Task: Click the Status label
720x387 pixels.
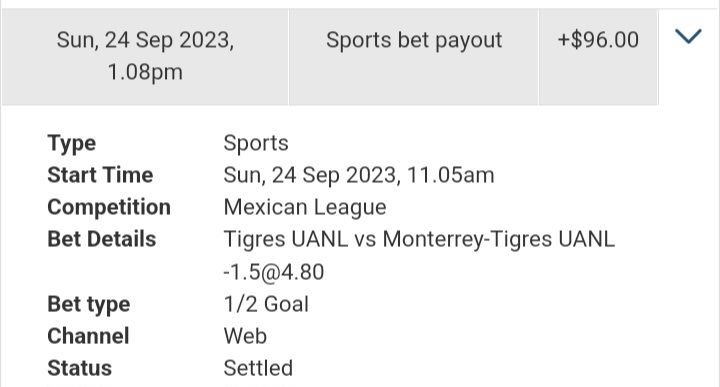Action: pos(79,368)
